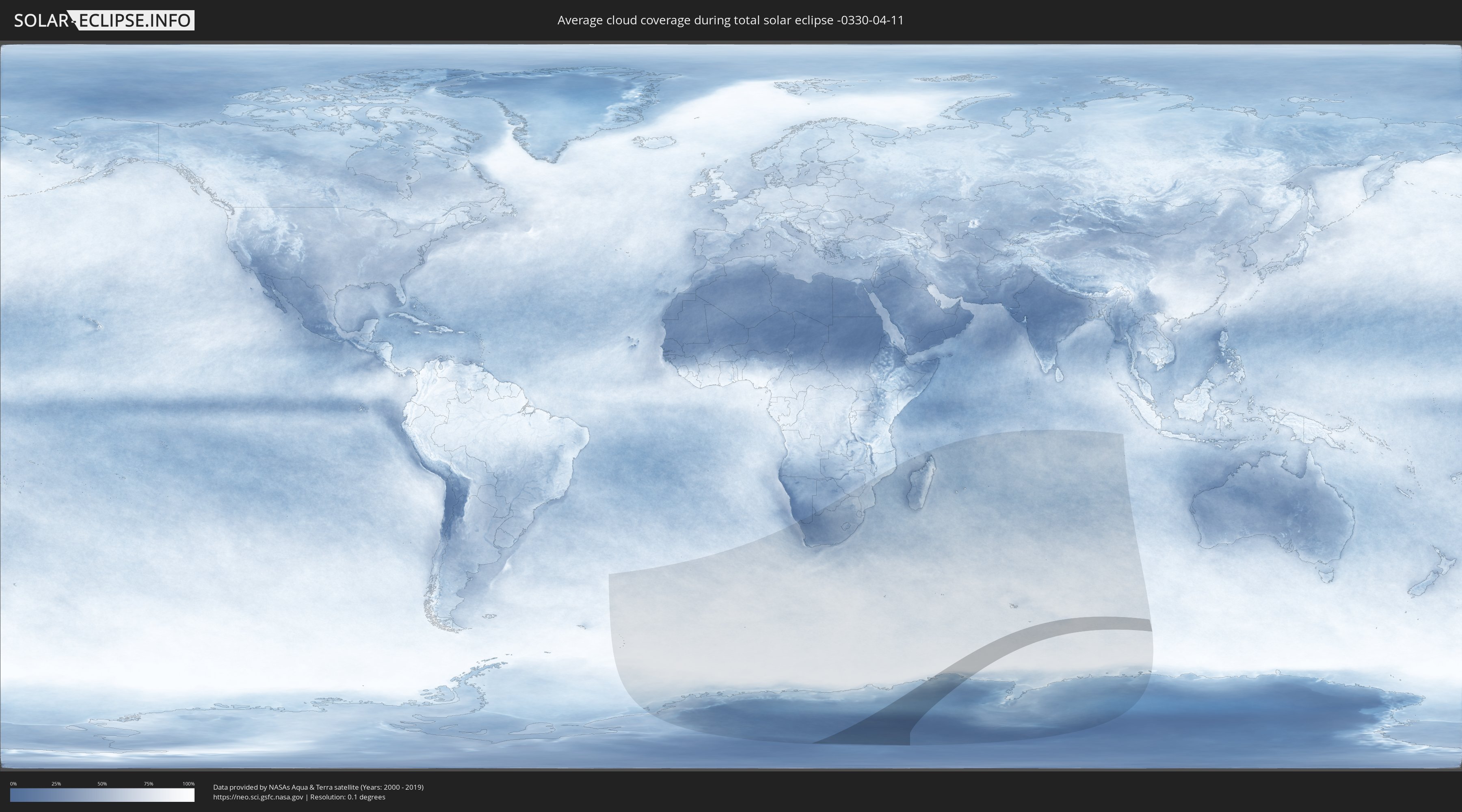Click the 25% label on the legend
Viewport: 1462px width, 812px height.
pos(56,784)
